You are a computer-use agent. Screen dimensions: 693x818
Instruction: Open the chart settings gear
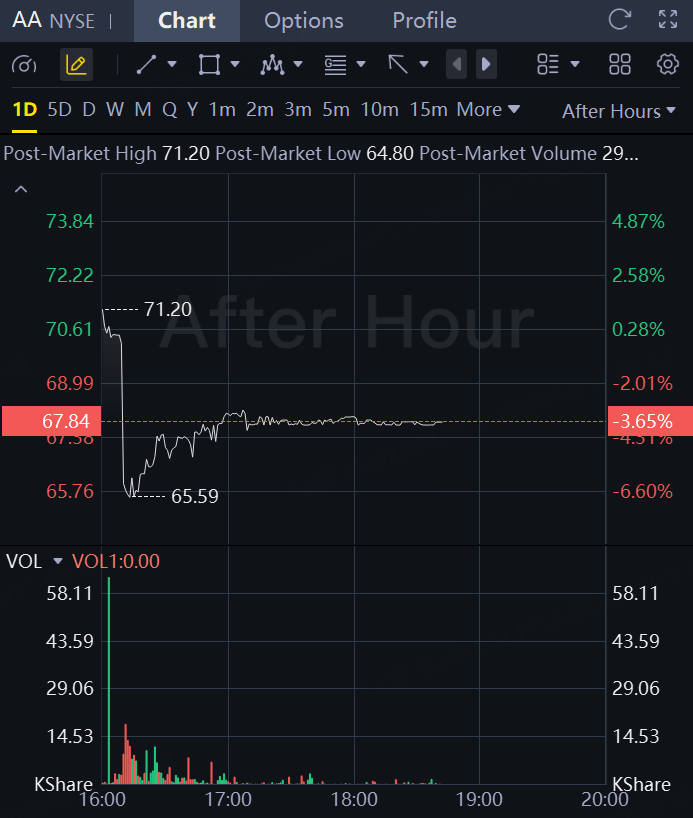(667, 65)
